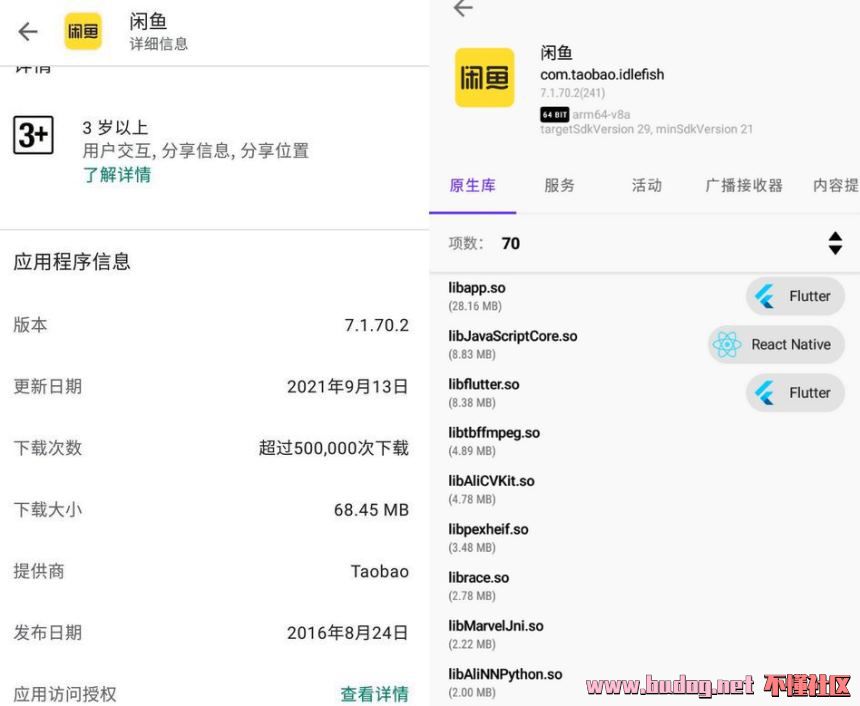Toggle sort order arrows beside item count
Viewport: 860px width, 706px height.
click(835, 243)
